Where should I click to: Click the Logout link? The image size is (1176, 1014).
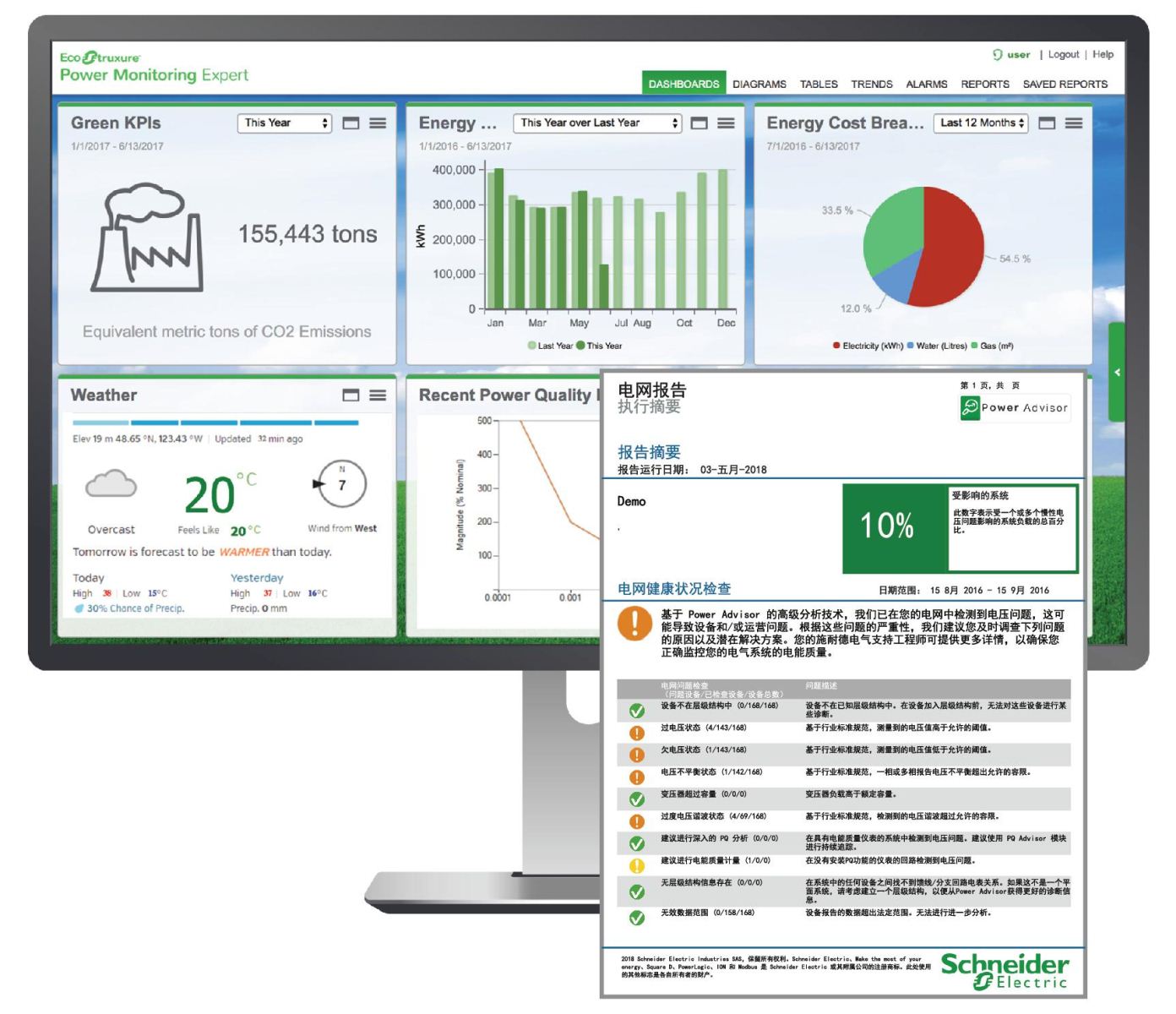tap(1064, 54)
